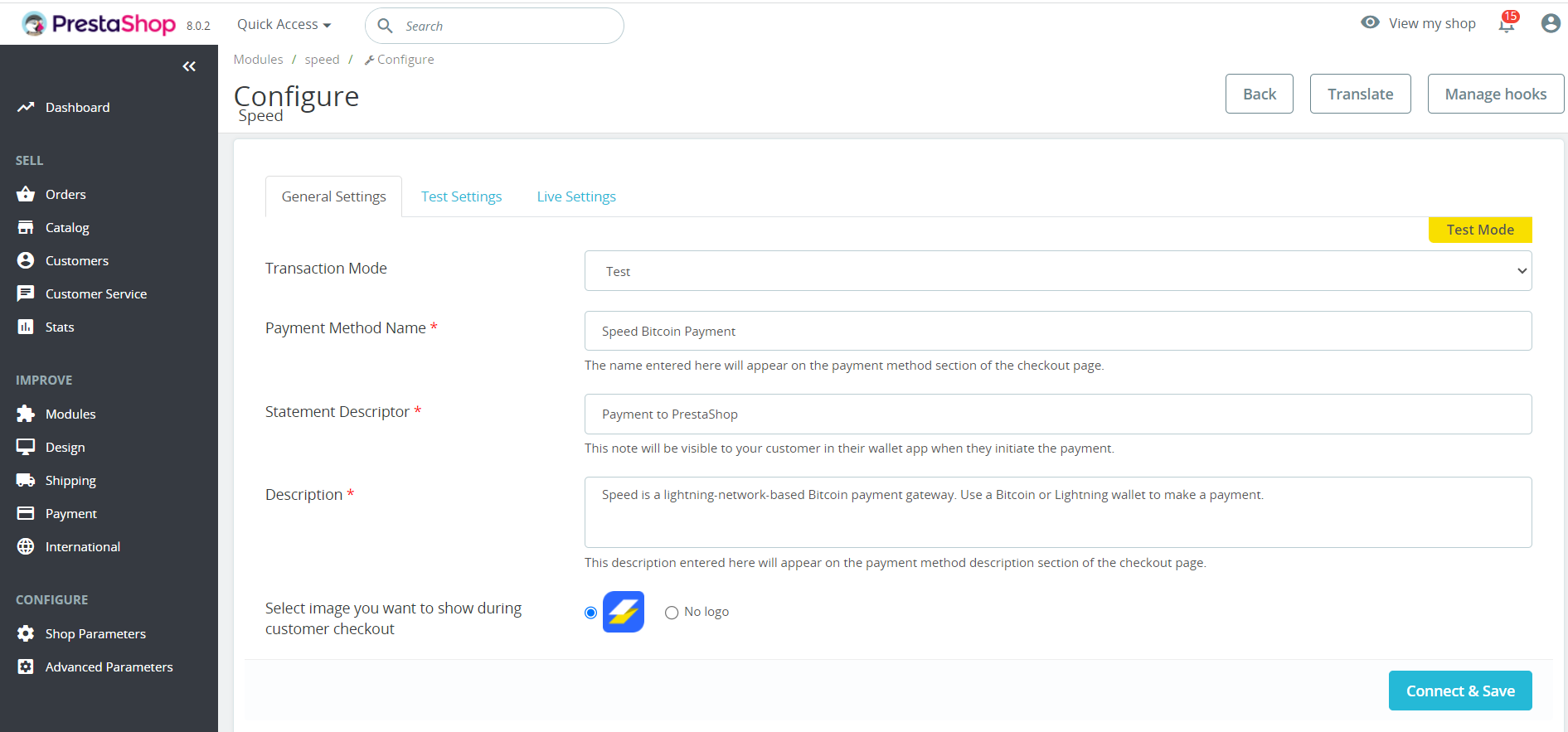The height and width of the screenshot is (732, 1568).
Task: Click the Customers person icon
Action: [x=26, y=260]
